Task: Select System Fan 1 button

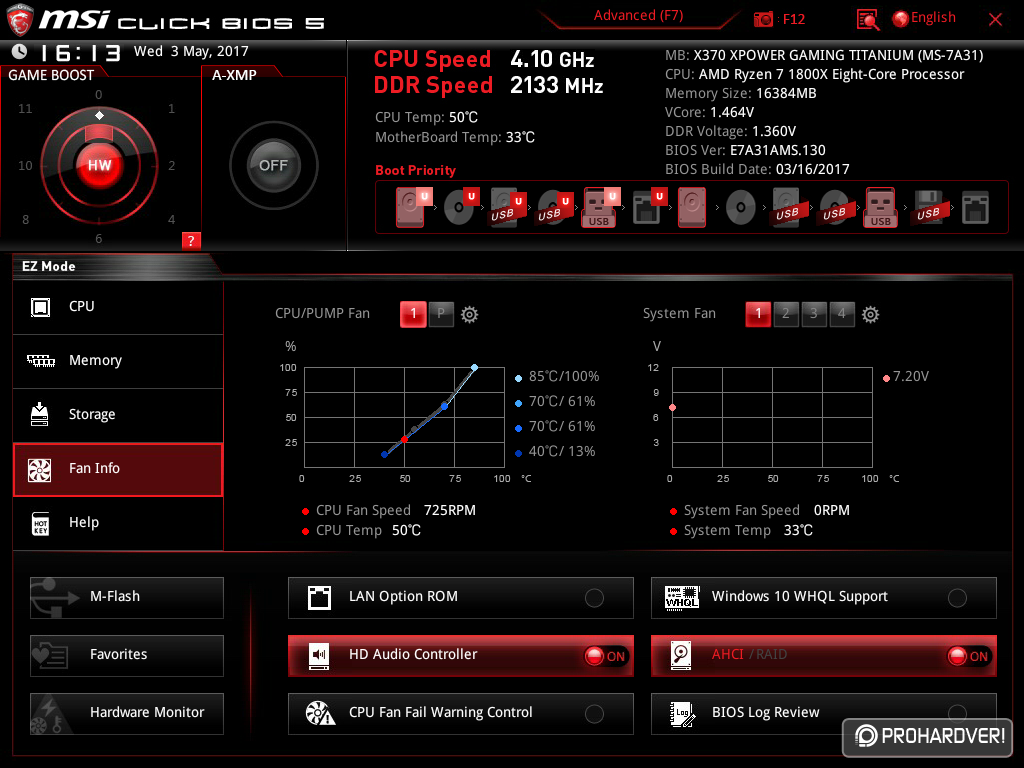Action: click(x=758, y=314)
